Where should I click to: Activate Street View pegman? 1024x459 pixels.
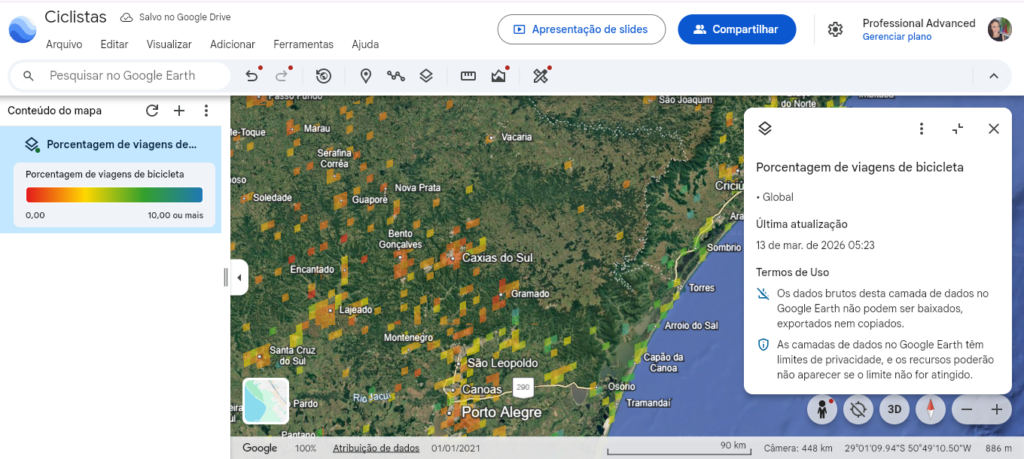click(x=823, y=409)
